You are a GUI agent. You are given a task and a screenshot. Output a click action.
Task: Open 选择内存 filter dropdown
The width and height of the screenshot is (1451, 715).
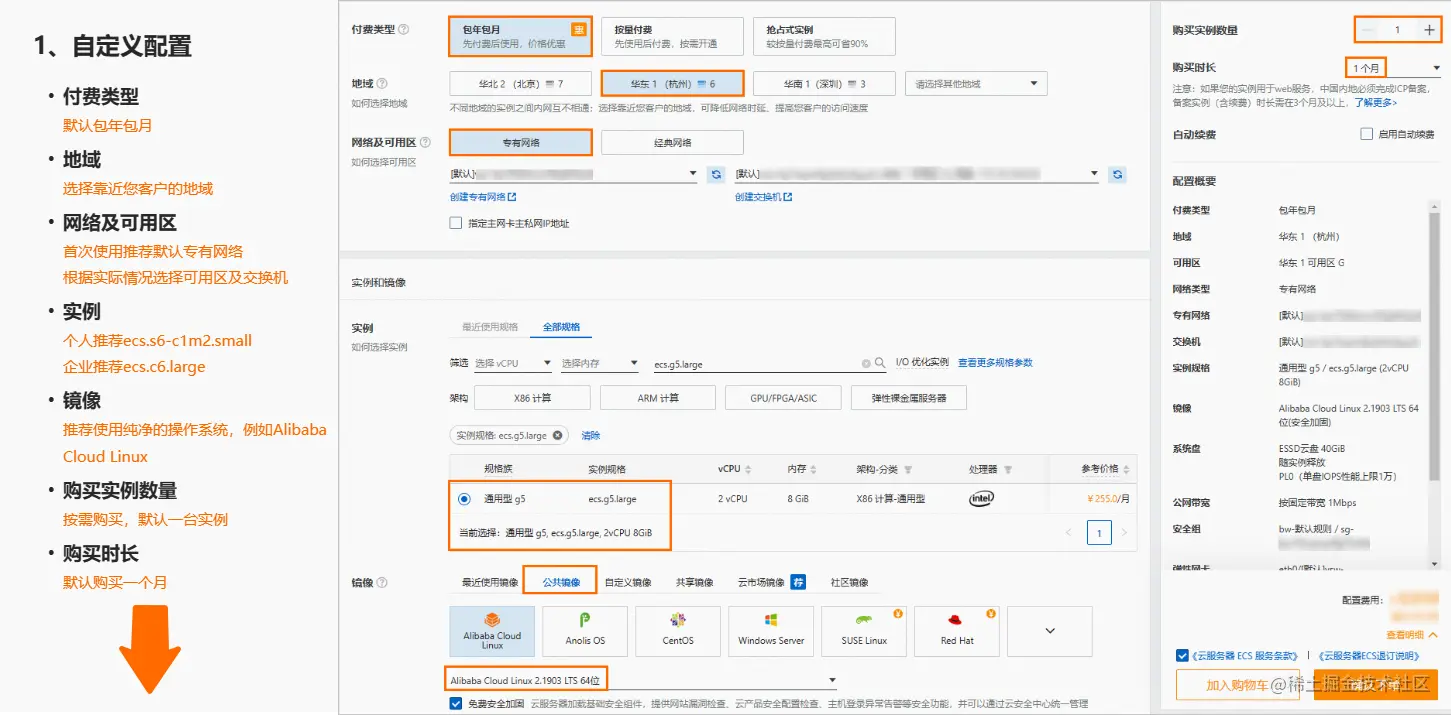pyautogui.click(x=600, y=364)
